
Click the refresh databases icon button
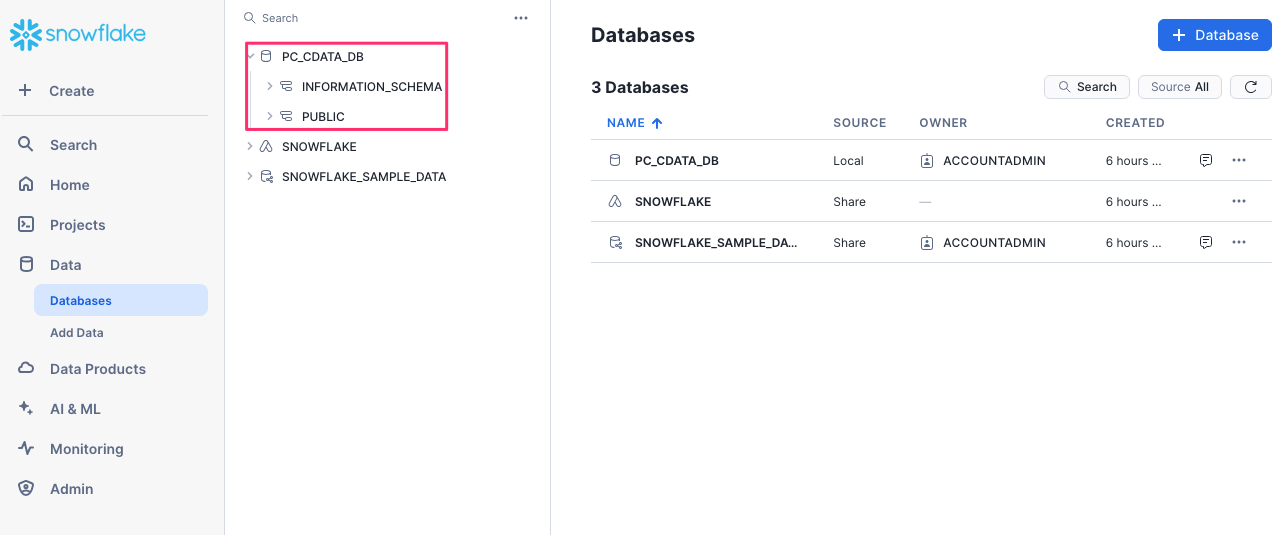(1250, 87)
